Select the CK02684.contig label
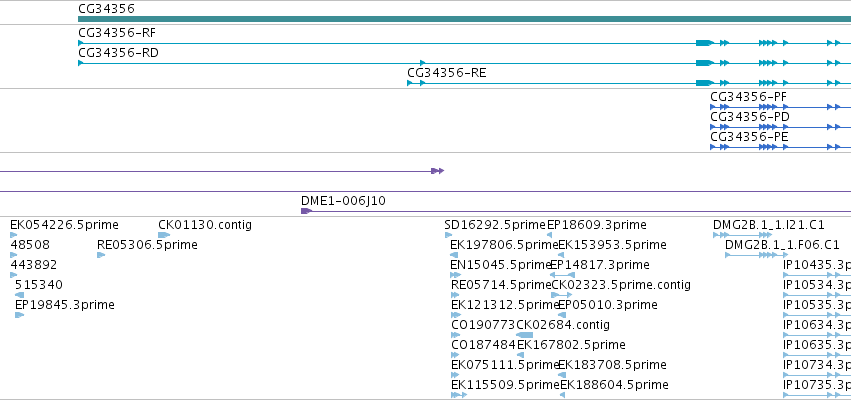 click(x=563, y=325)
